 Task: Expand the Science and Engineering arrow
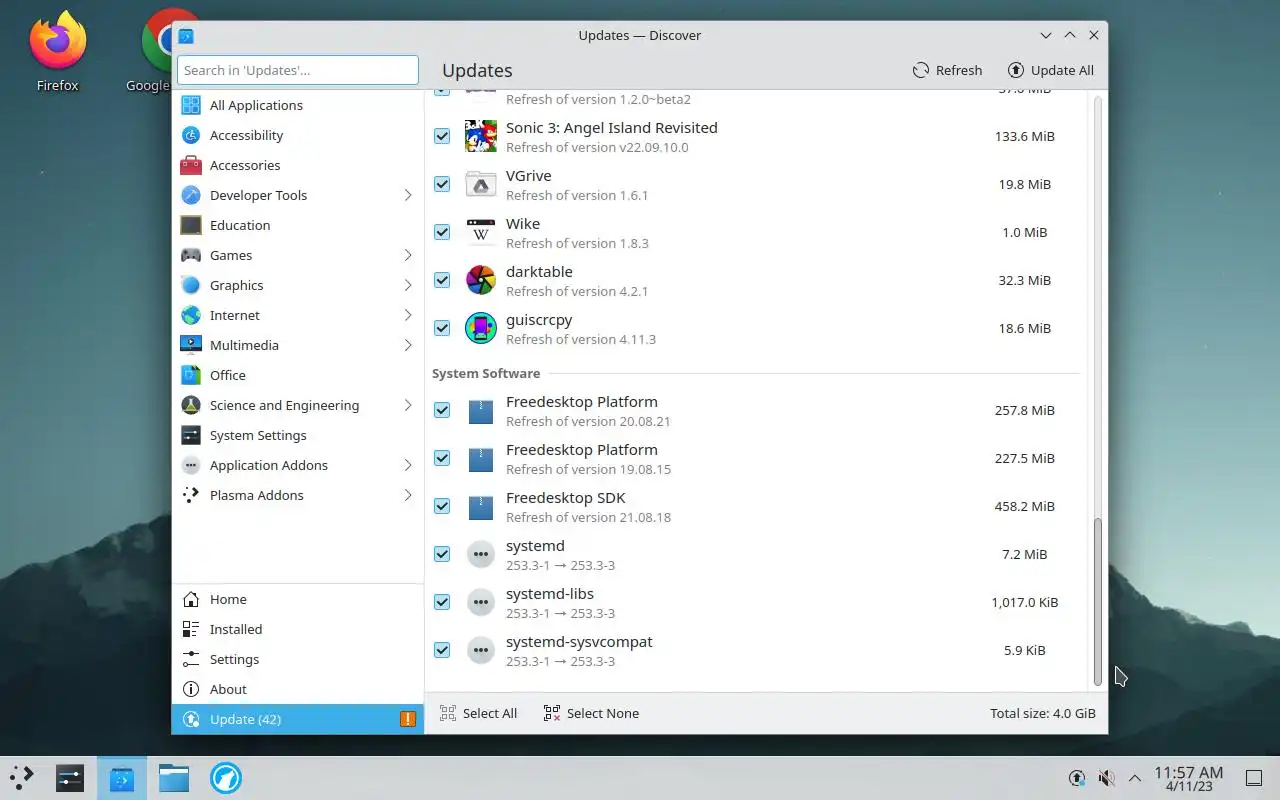pyautogui.click(x=408, y=405)
